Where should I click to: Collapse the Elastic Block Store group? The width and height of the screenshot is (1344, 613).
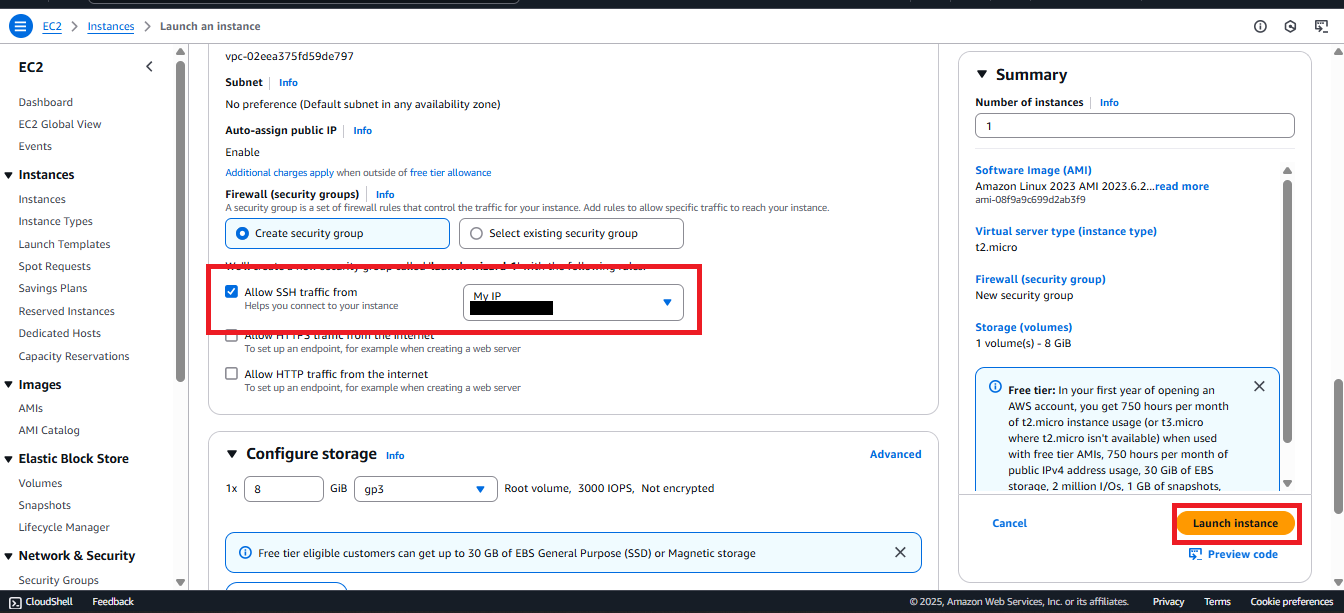tap(9, 459)
